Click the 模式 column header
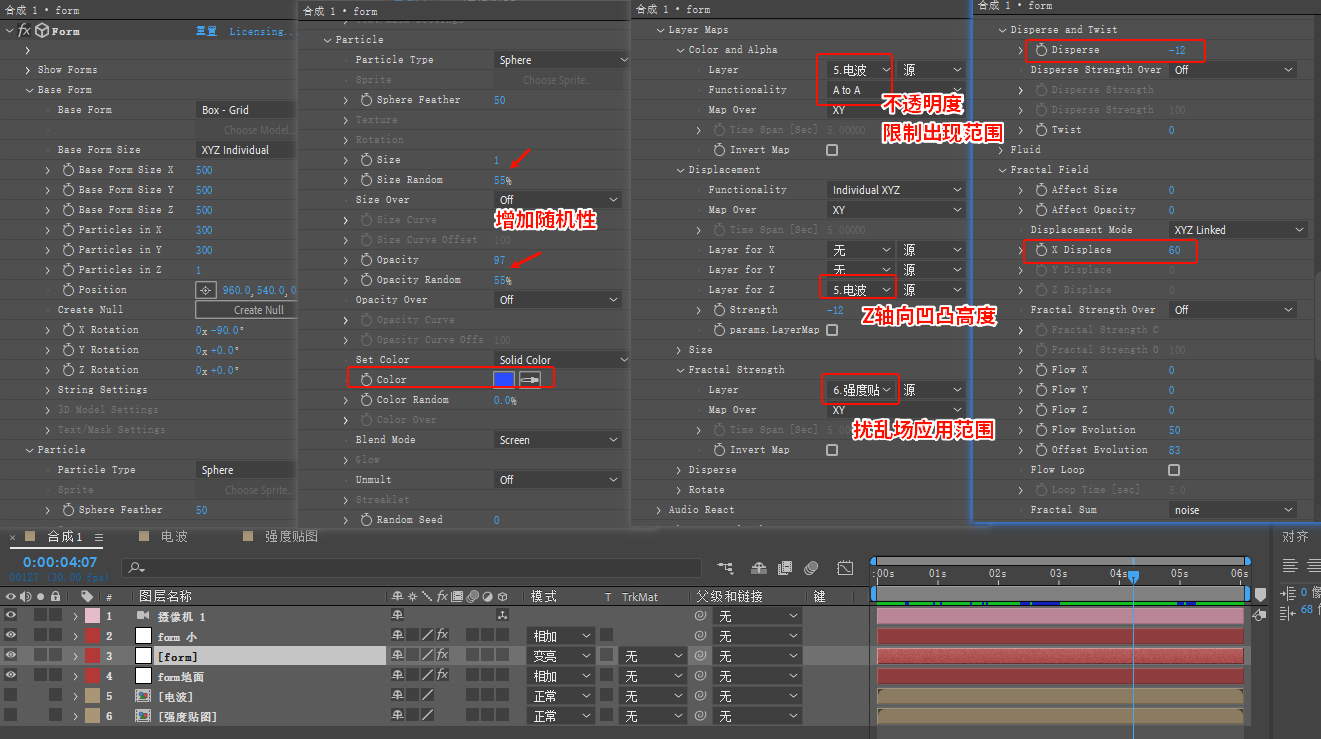 point(543,597)
